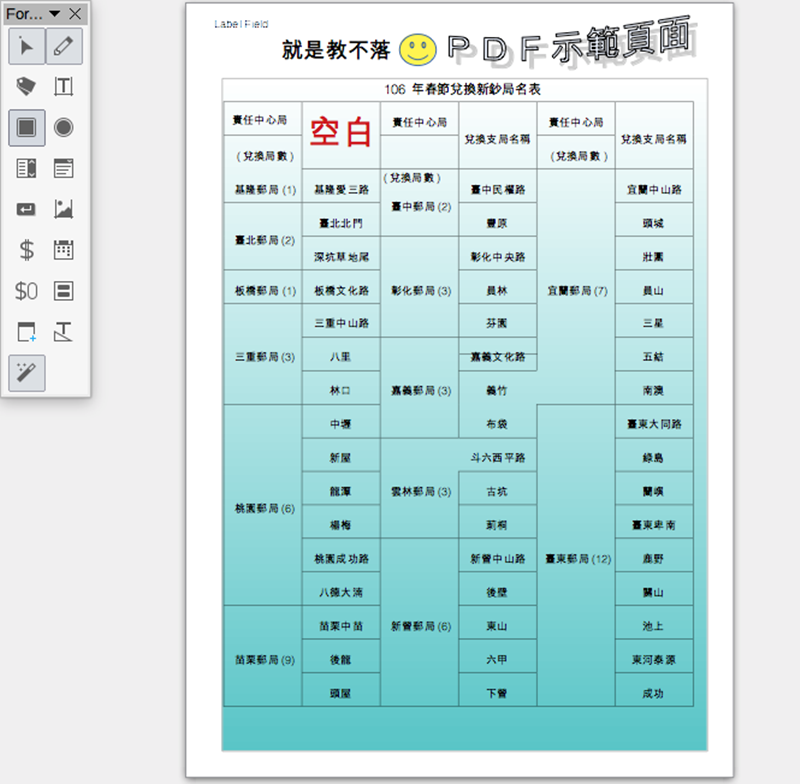Toggle the stacked two-box field tool

click(64, 291)
